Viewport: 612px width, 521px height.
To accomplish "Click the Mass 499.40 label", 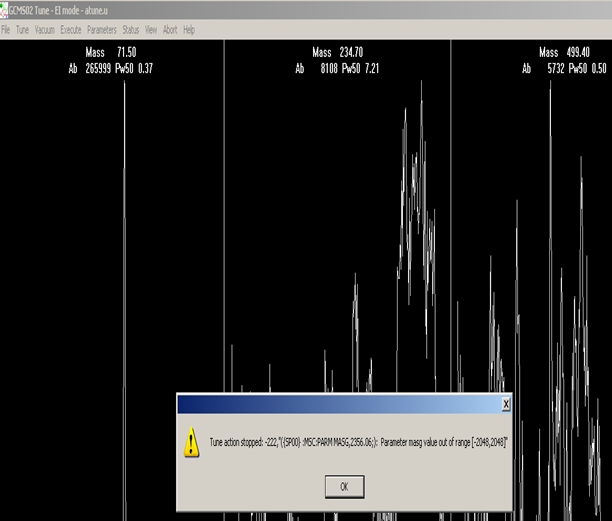I will pos(564,52).
